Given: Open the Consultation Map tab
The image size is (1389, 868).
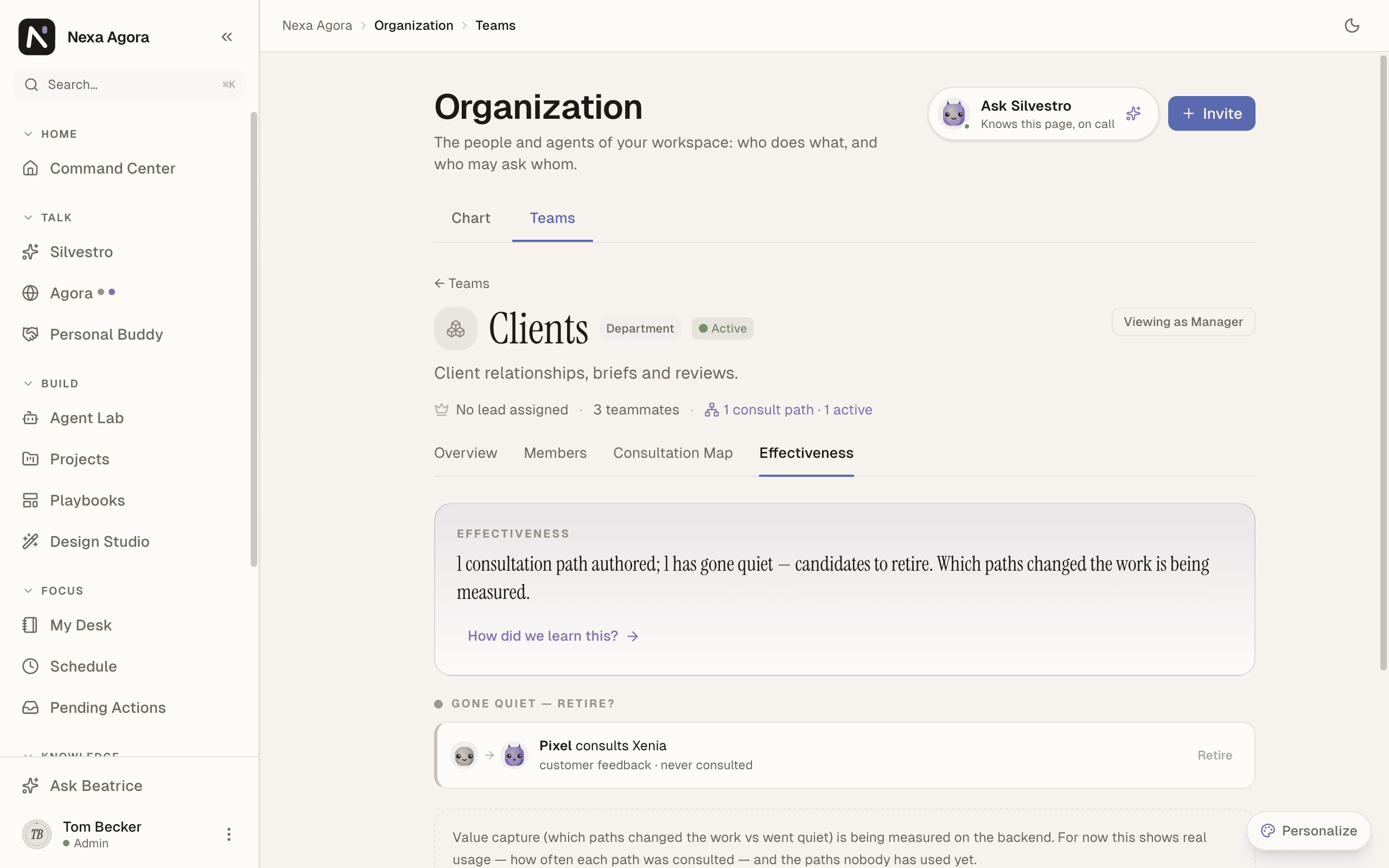Looking at the screenshot, I should point(673,453).
